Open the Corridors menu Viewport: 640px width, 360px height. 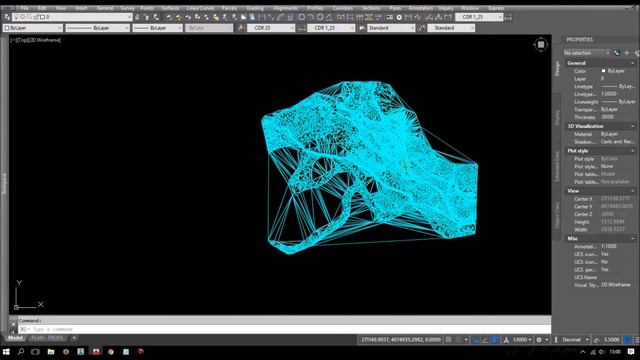[x=342, y=8]
